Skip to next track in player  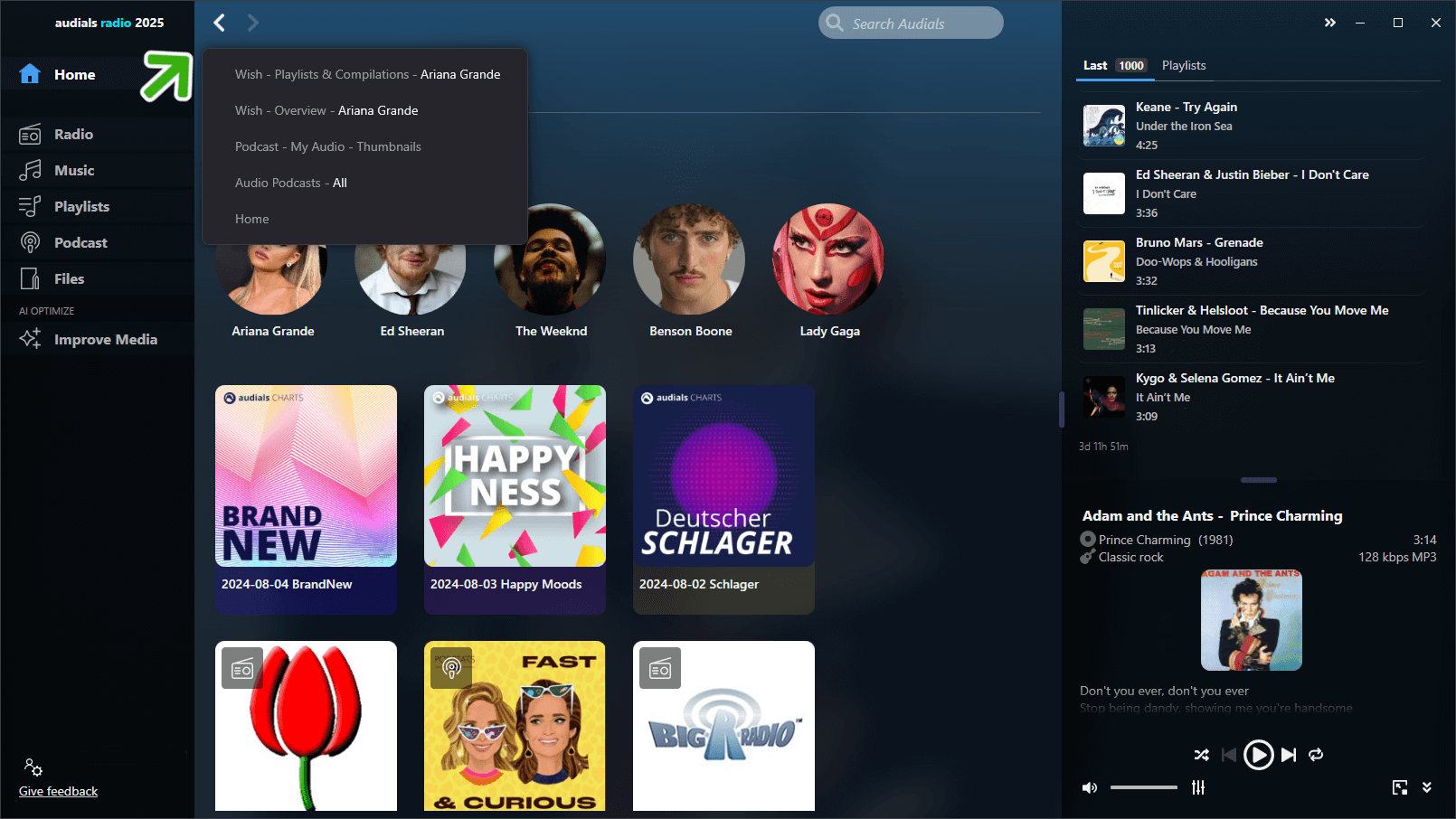pyautogui.click(x=1289, y=755)
